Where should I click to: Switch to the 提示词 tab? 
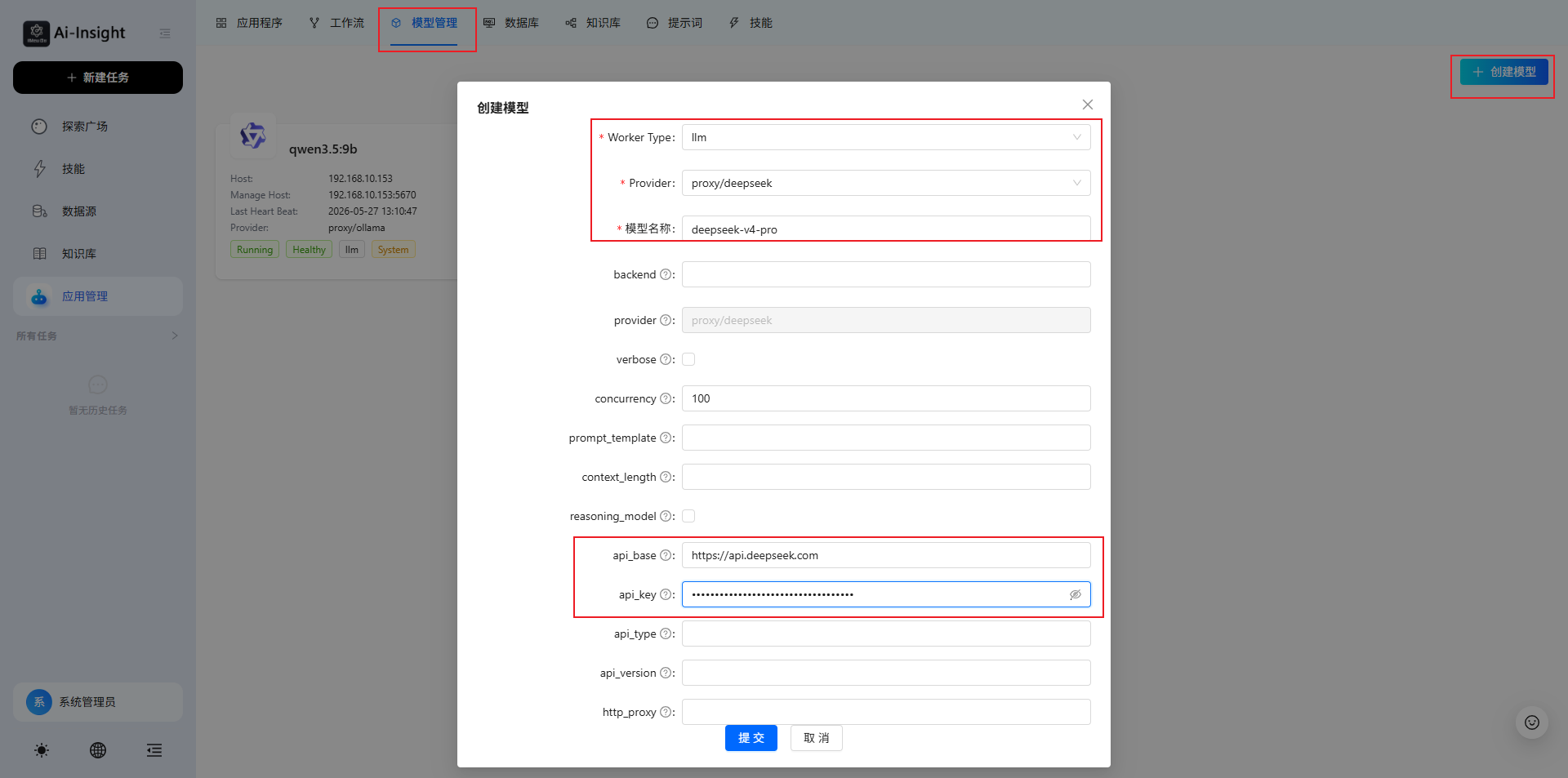point(675,23)
